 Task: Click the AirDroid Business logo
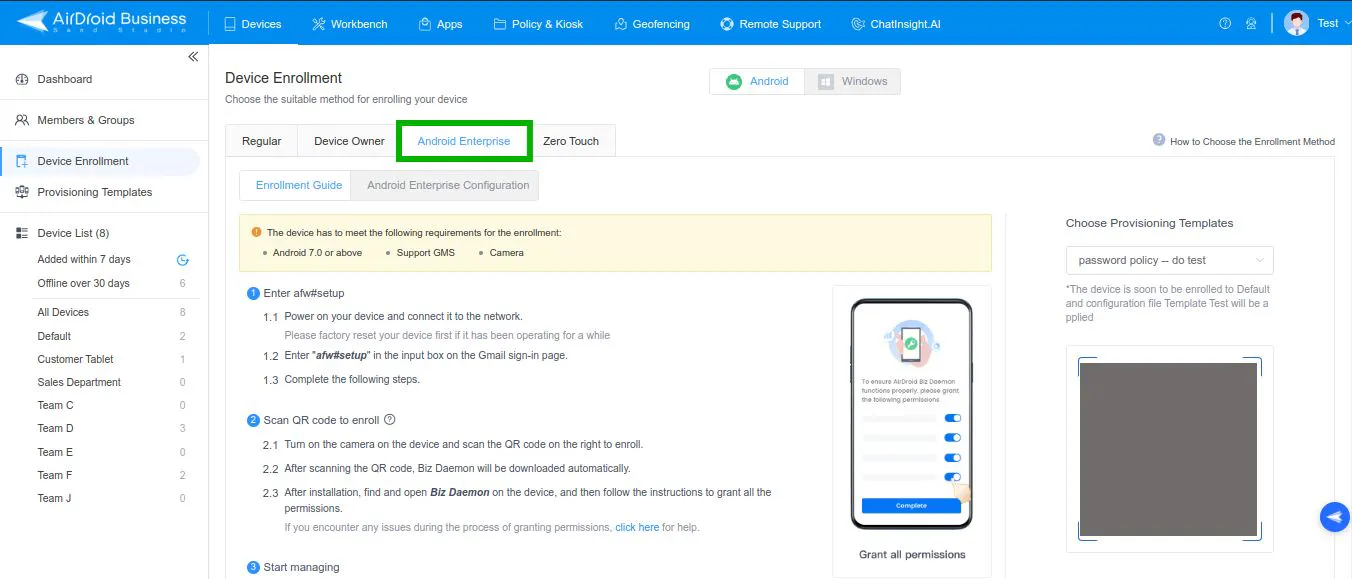[102, 21]
